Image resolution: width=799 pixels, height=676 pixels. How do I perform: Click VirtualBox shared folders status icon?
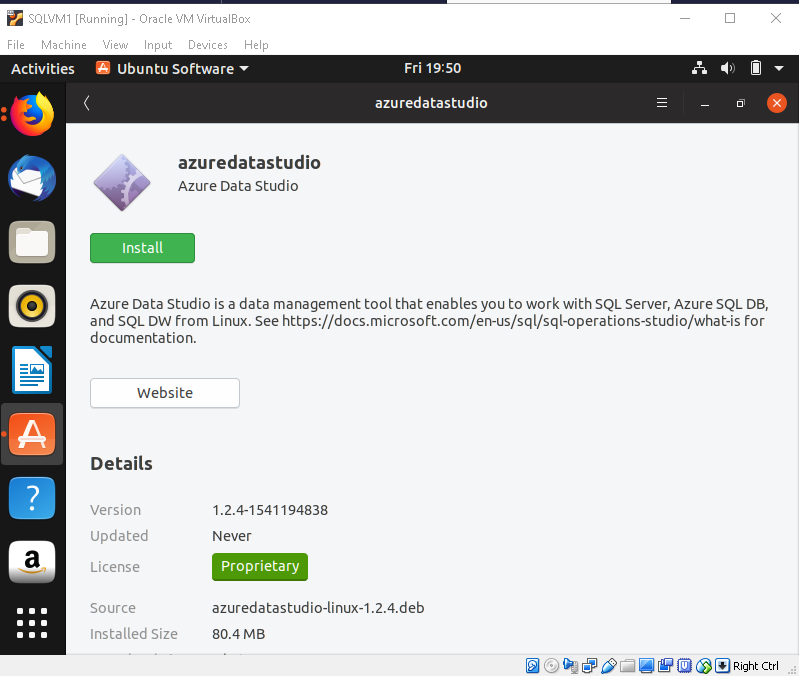click(628, 666)
